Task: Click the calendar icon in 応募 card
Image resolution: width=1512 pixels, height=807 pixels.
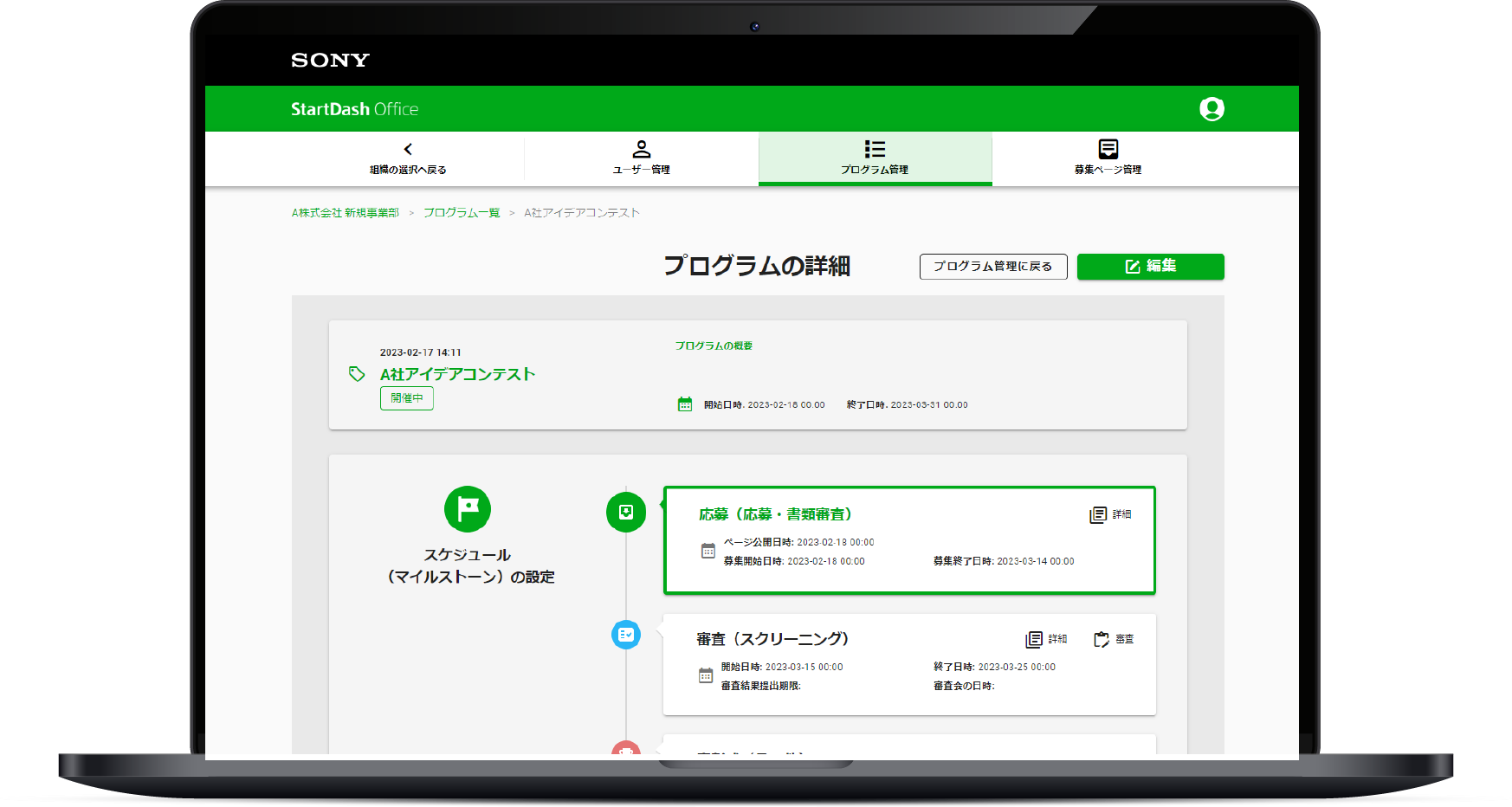Action: tap(708, 551)
